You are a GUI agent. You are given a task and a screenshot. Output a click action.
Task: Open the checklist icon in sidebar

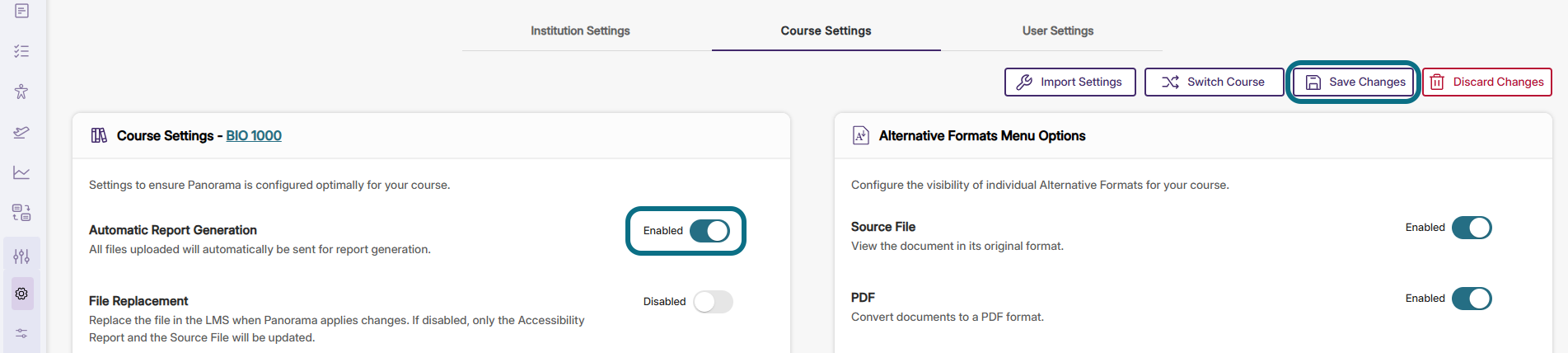(x=22, y=51)
